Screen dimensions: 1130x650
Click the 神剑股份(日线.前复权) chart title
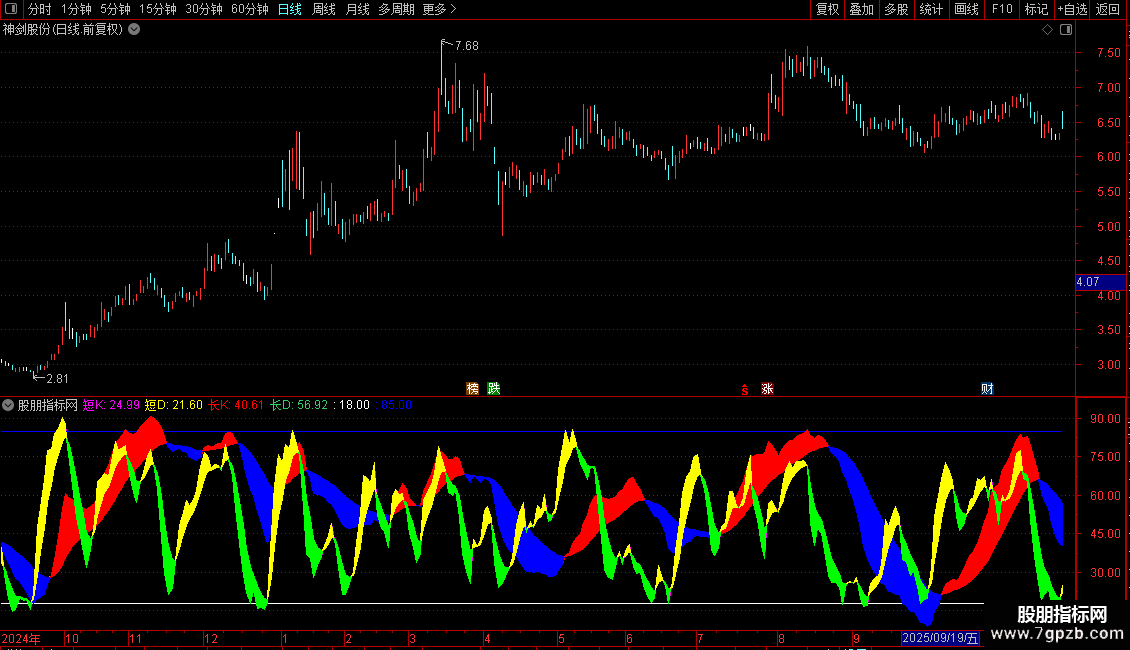(x=63, y=30)
